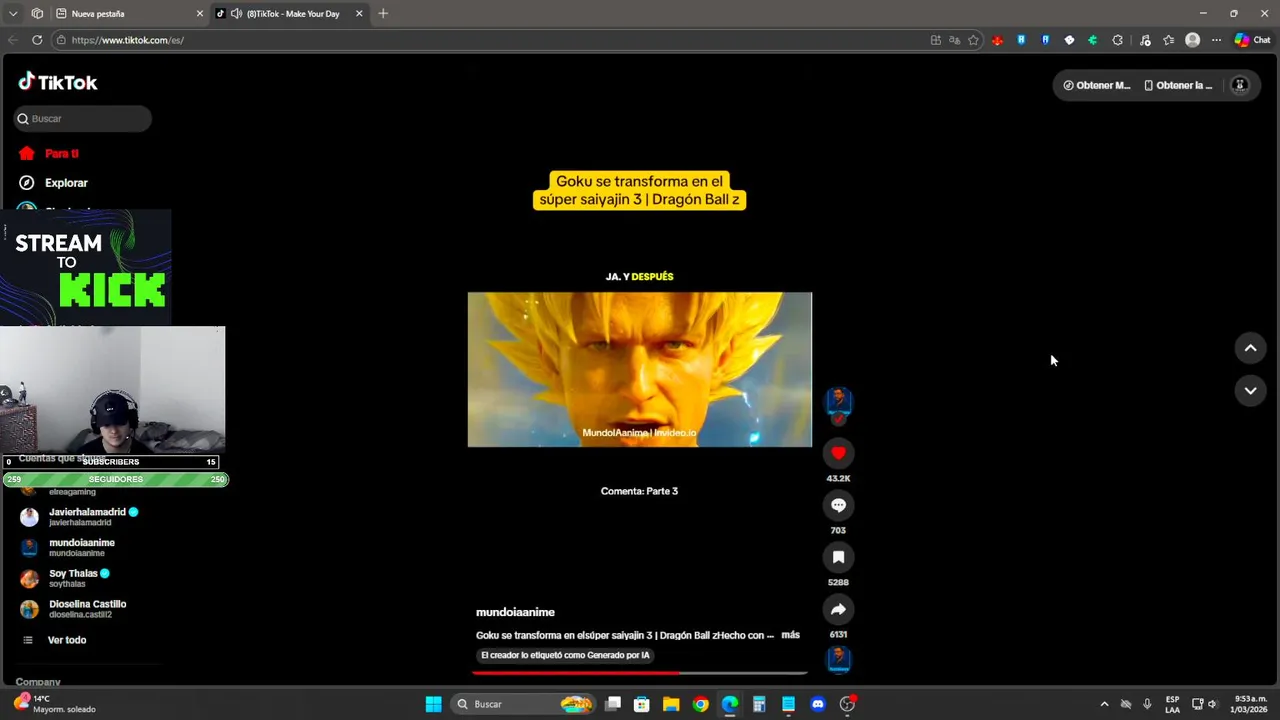The image size is (1280, 720).
Task: Click the Generado por IA label
Action: (565, 655)
